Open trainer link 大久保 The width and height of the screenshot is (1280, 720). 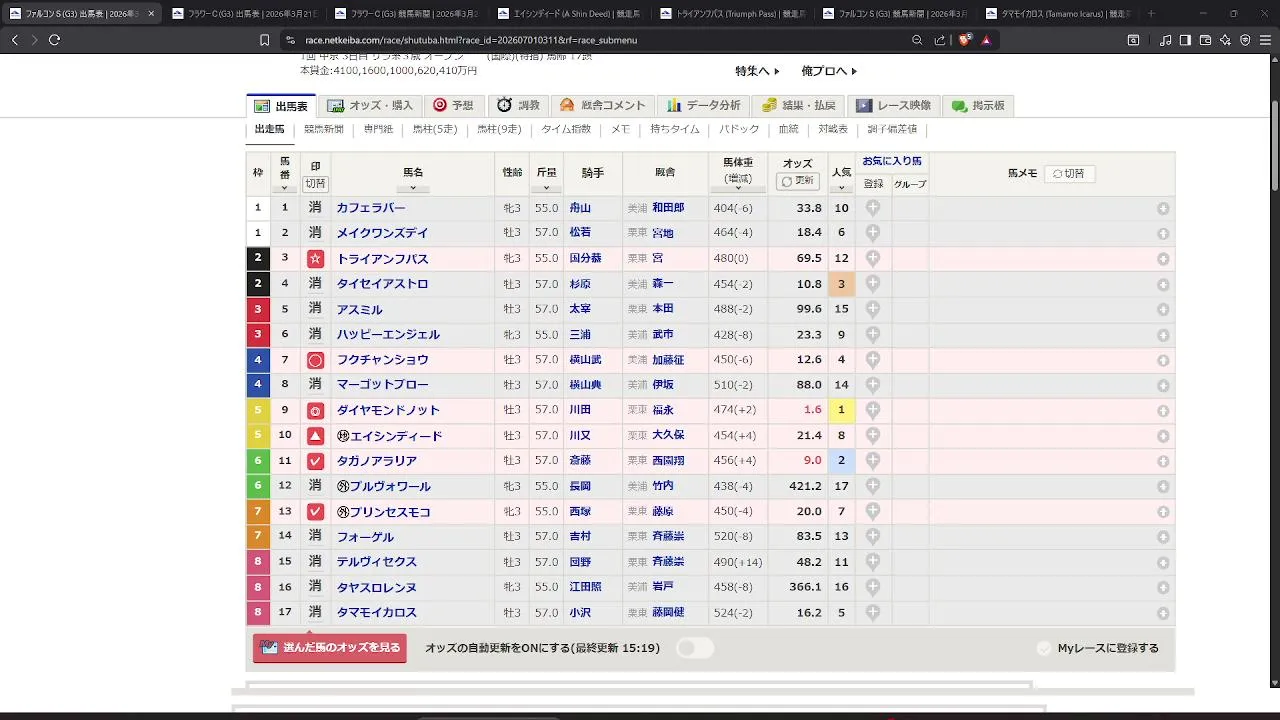point(668,436)
